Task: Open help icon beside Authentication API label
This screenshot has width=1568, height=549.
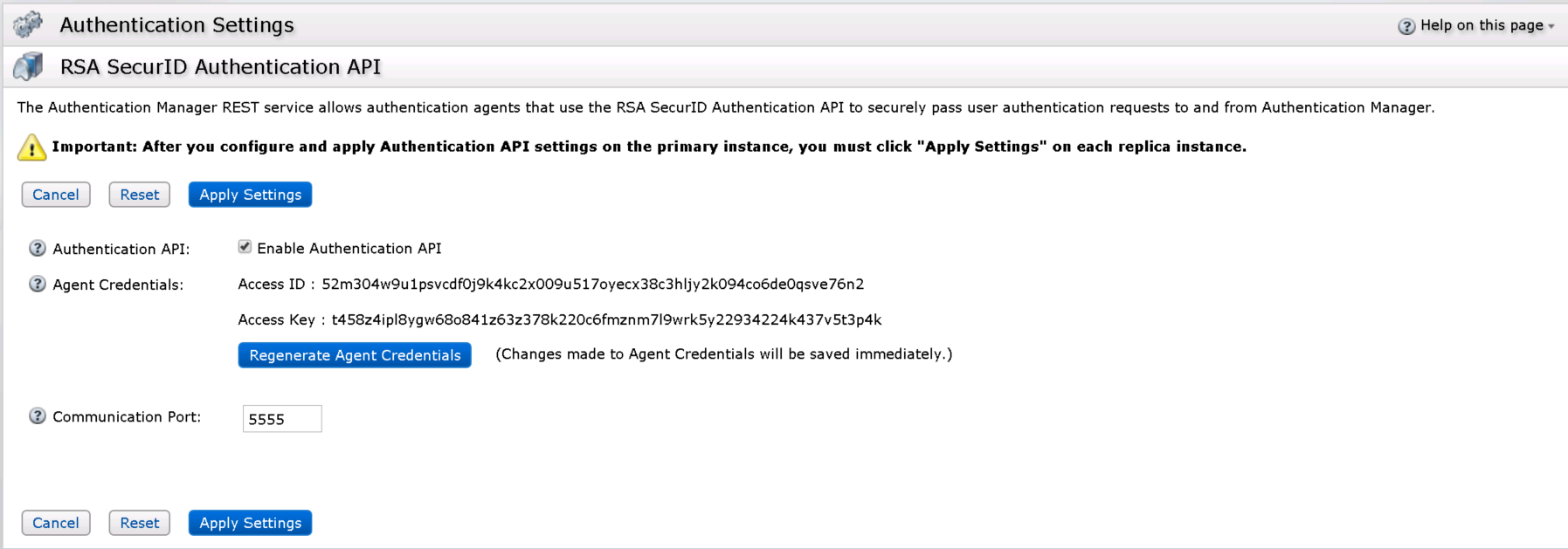Action: (38, 249)
